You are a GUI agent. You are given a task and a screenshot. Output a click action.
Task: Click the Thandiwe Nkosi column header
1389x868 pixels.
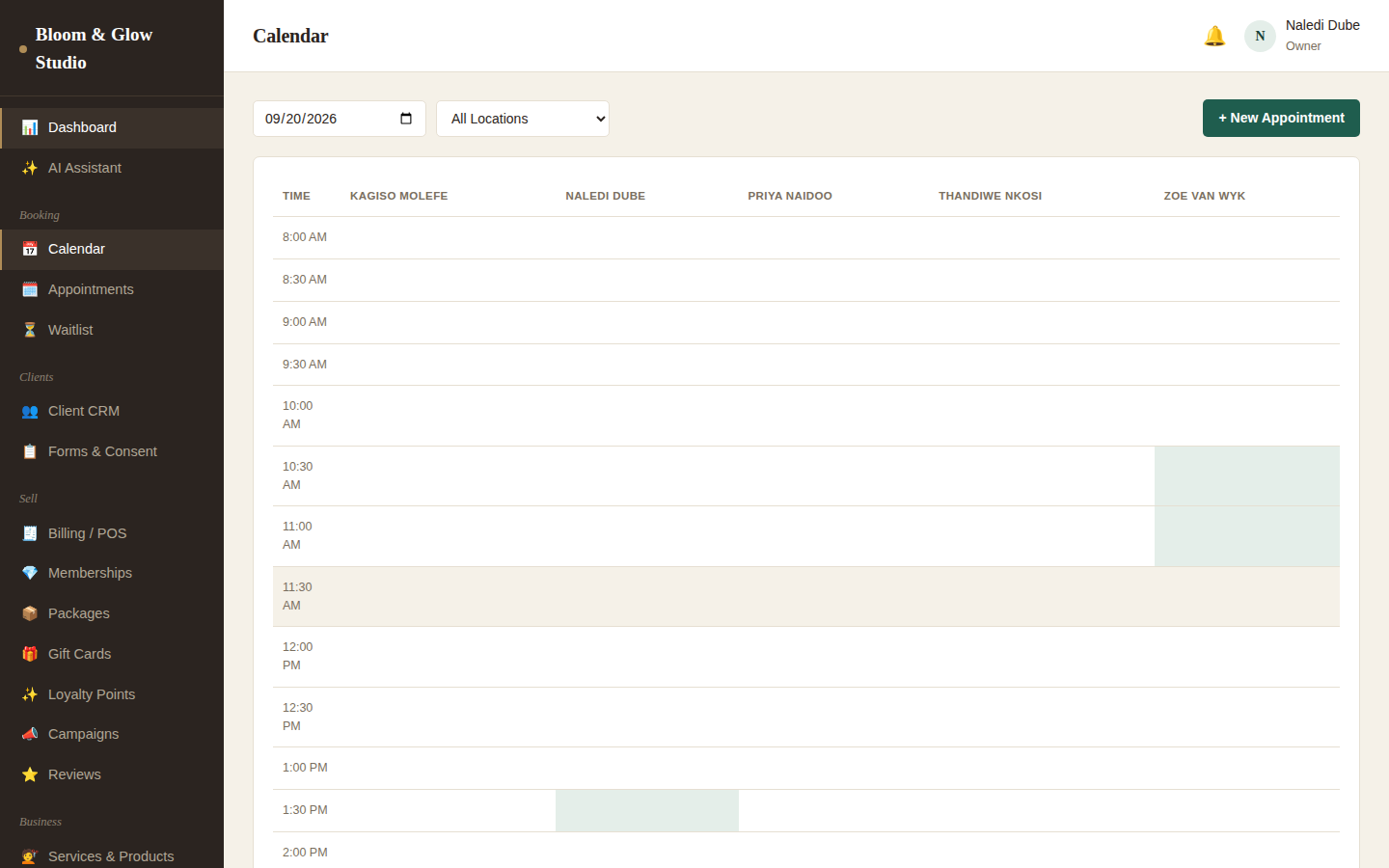(990, 196)
